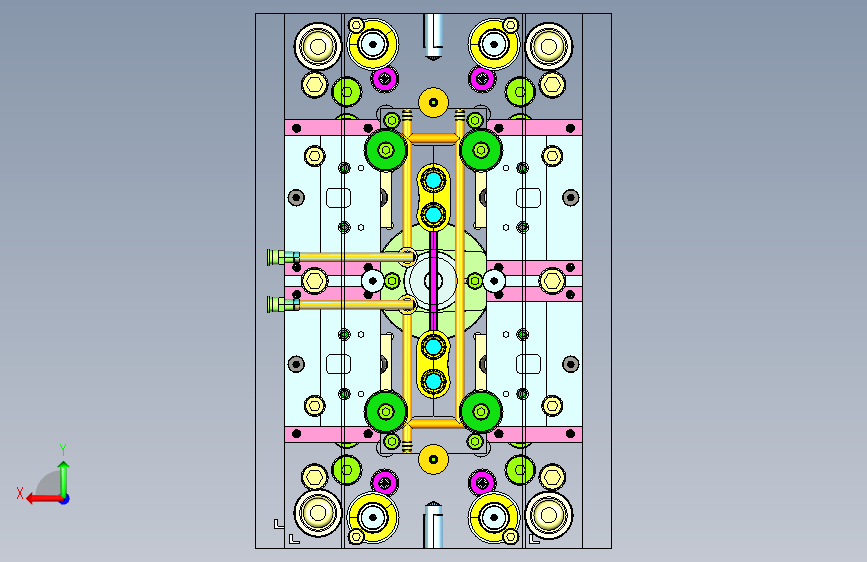
Task: Select the bottommost cyan cavity insert circle
Action: pyautogui.click(x=434, y=381)
